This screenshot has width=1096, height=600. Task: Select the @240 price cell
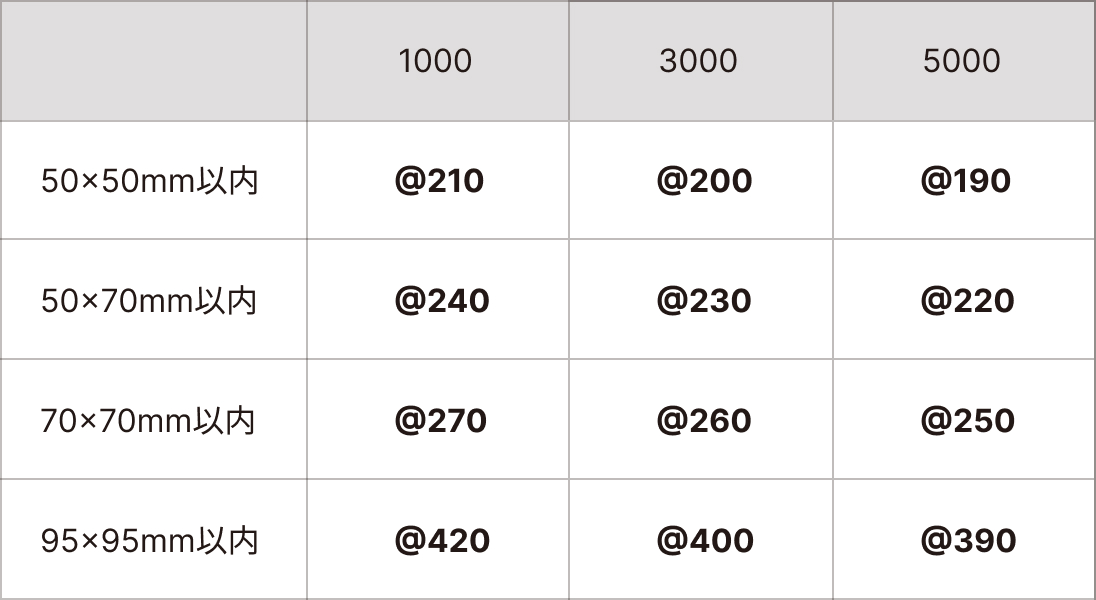(442, 301)
